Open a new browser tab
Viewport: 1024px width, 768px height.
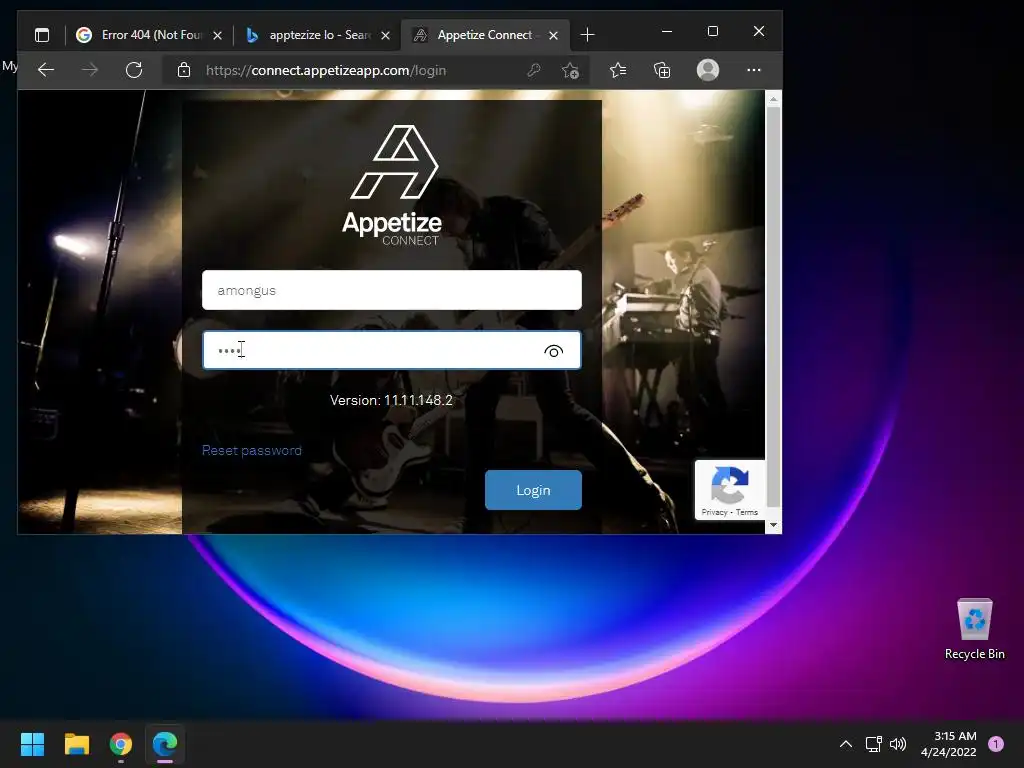point(587,35)
